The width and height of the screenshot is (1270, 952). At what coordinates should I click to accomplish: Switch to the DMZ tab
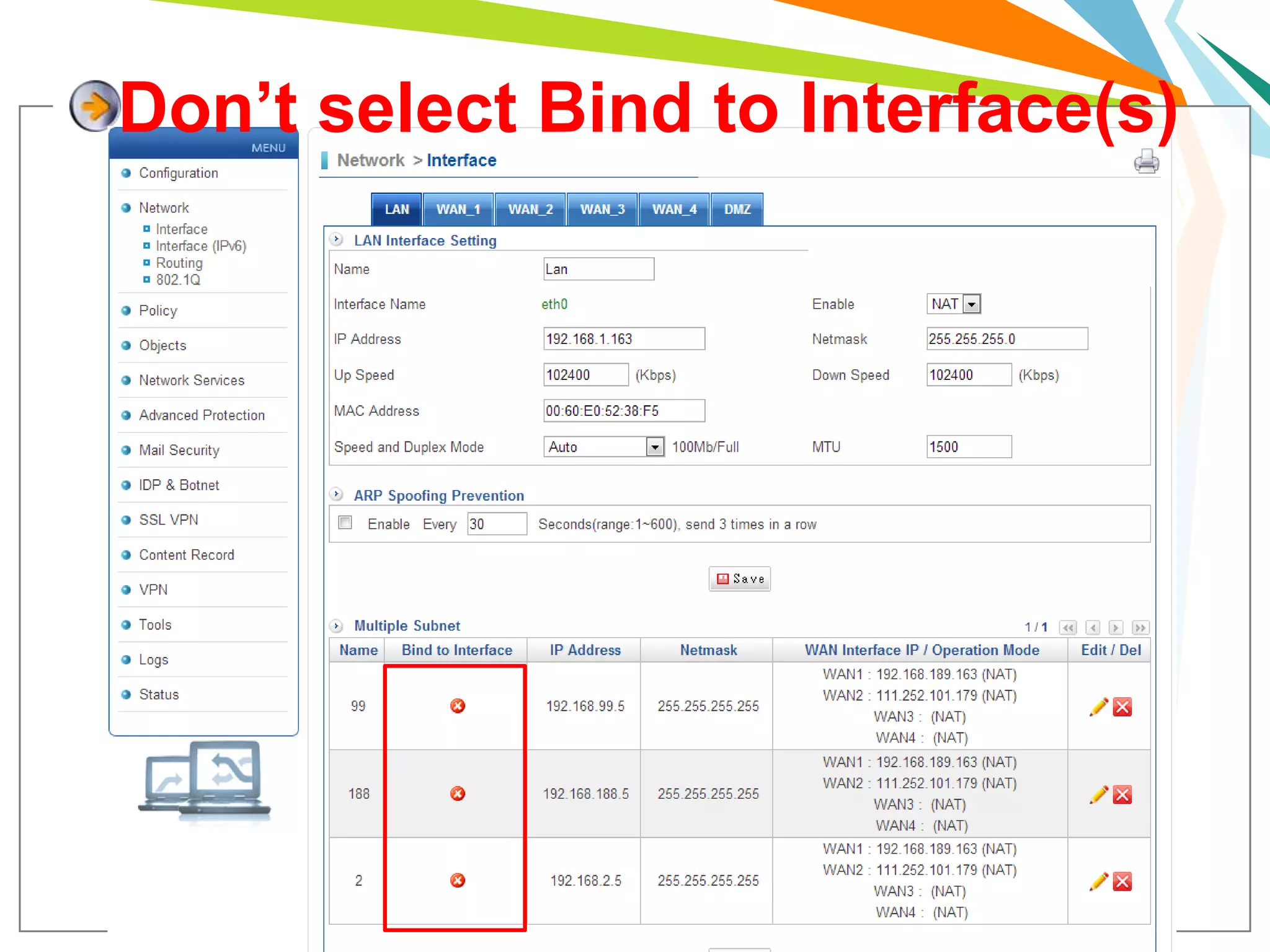(737, 209)
